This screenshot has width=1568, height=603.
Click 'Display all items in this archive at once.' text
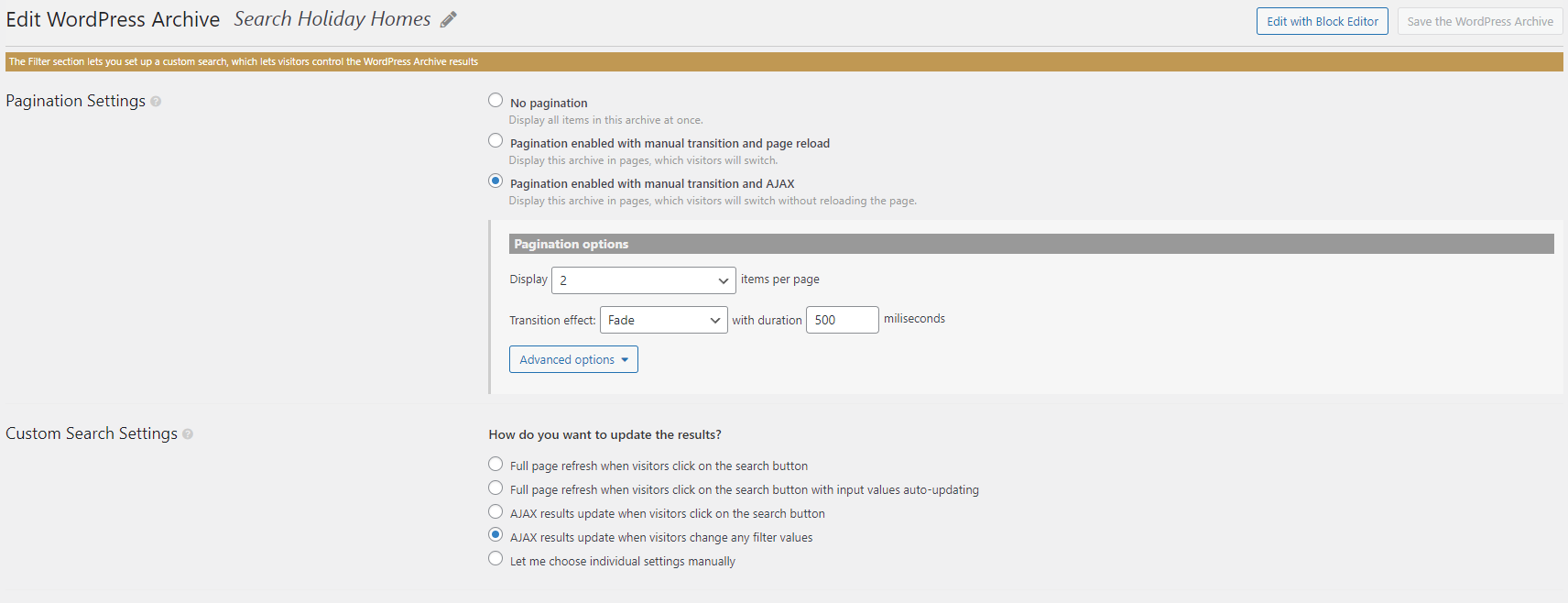coord(606,120)
